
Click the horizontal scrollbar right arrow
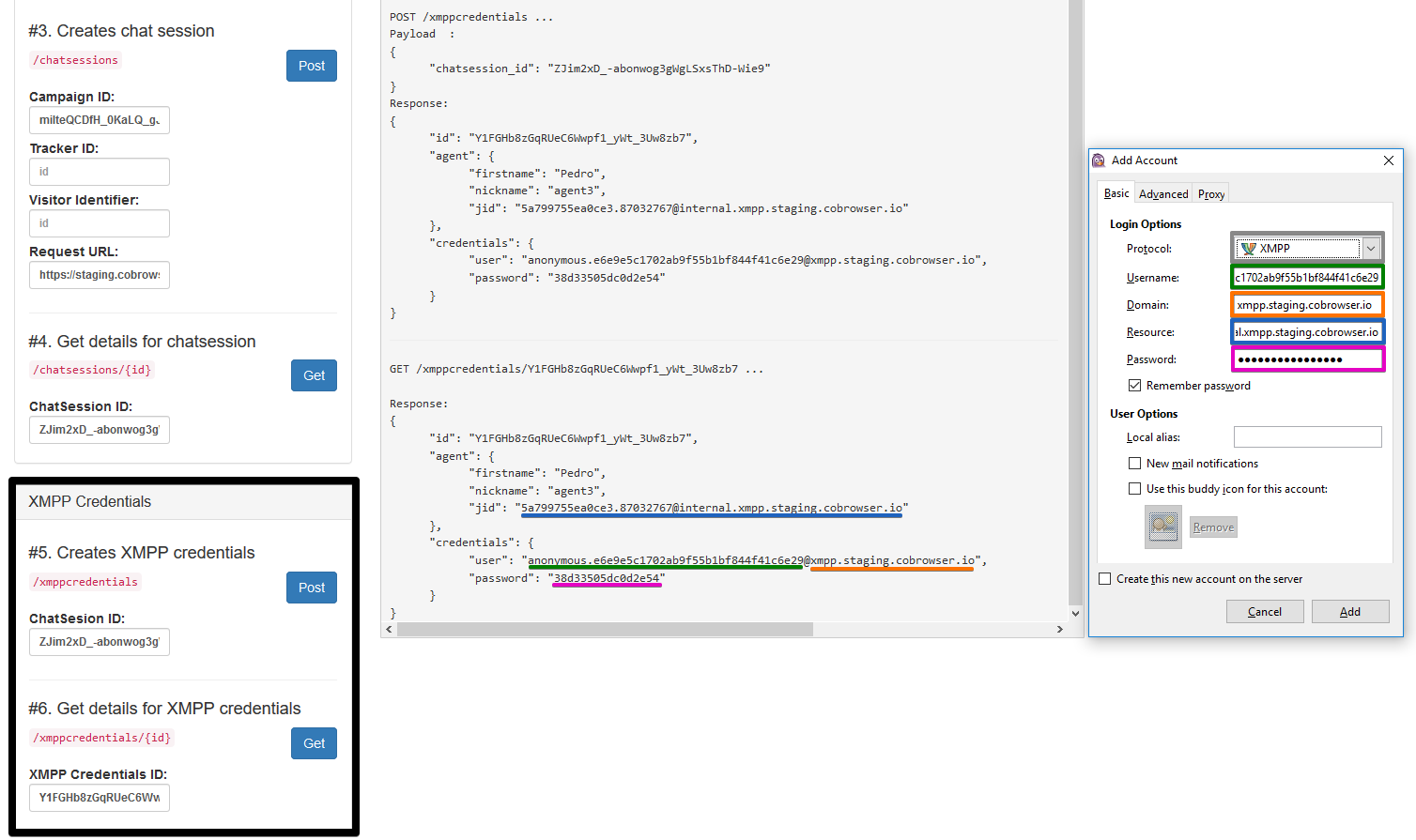(x=1060, y=630)
